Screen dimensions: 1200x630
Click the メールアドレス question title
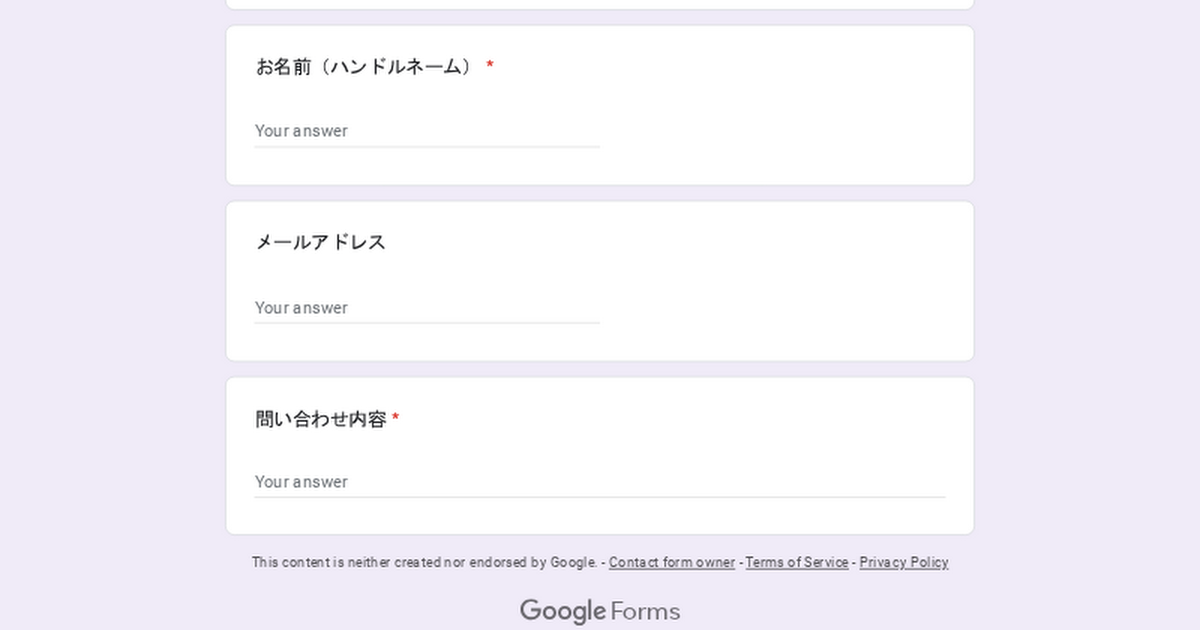[x=321, y=243]
